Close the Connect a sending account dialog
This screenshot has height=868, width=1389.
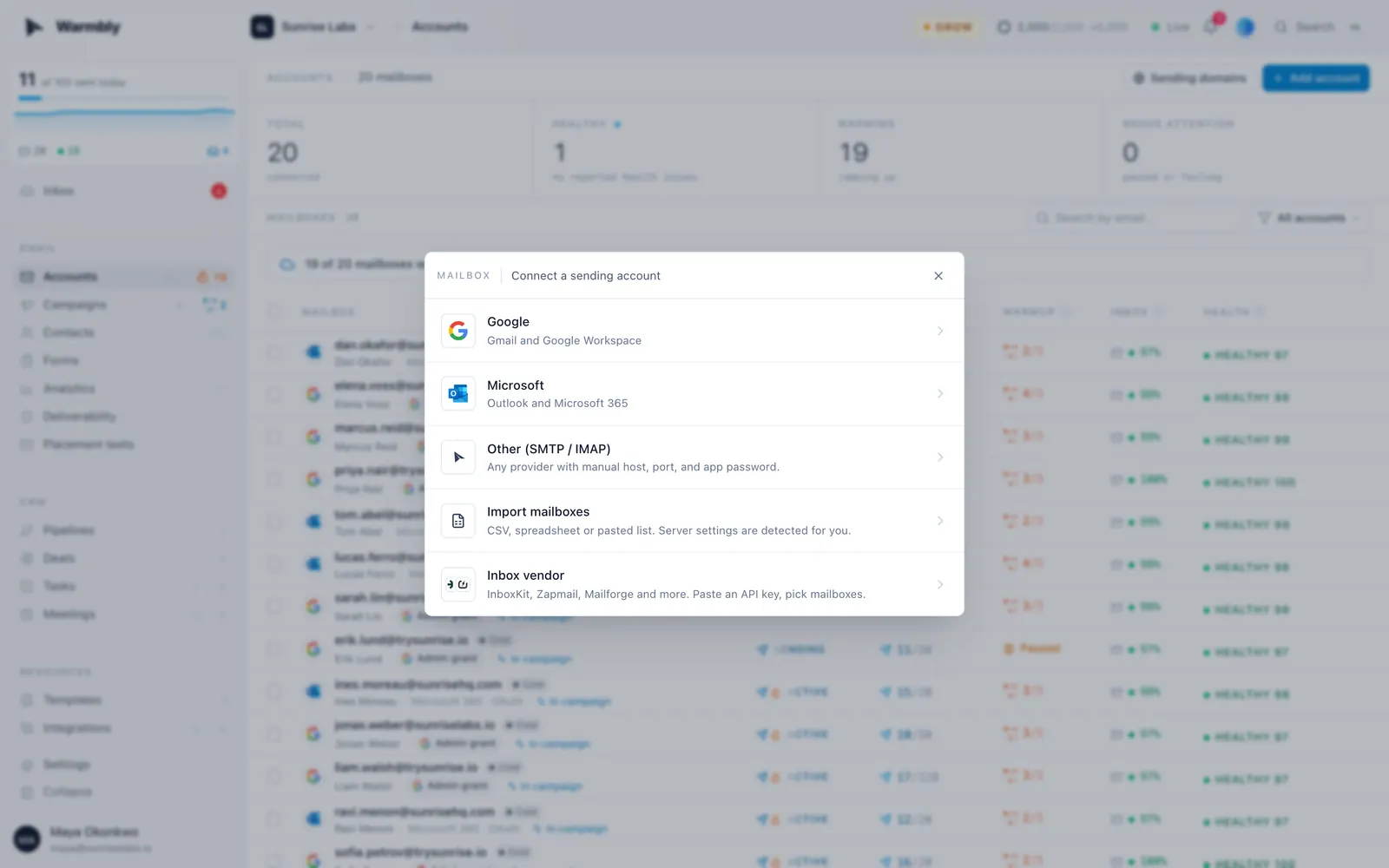pyautogui.click(x=938, y=276)
